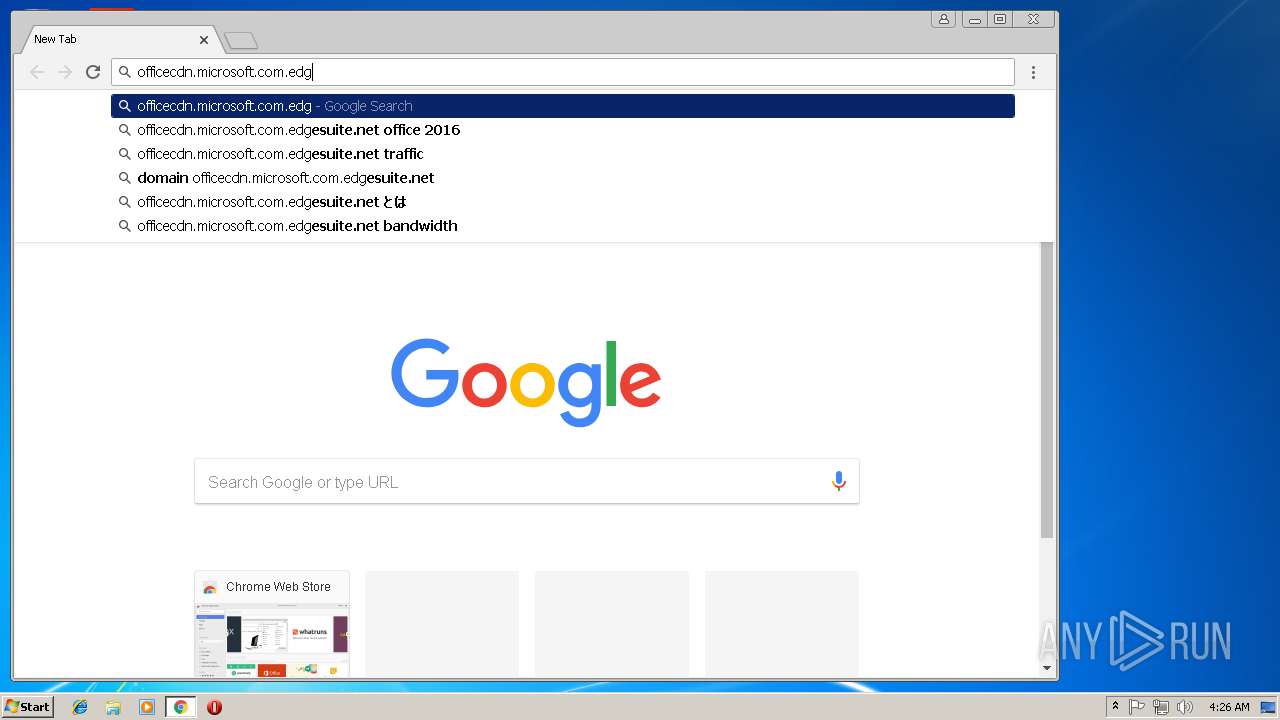The height and width of the screenshot is (720, 1280).
Task: Click the browser forward arrow
Action: click(65, 72)
